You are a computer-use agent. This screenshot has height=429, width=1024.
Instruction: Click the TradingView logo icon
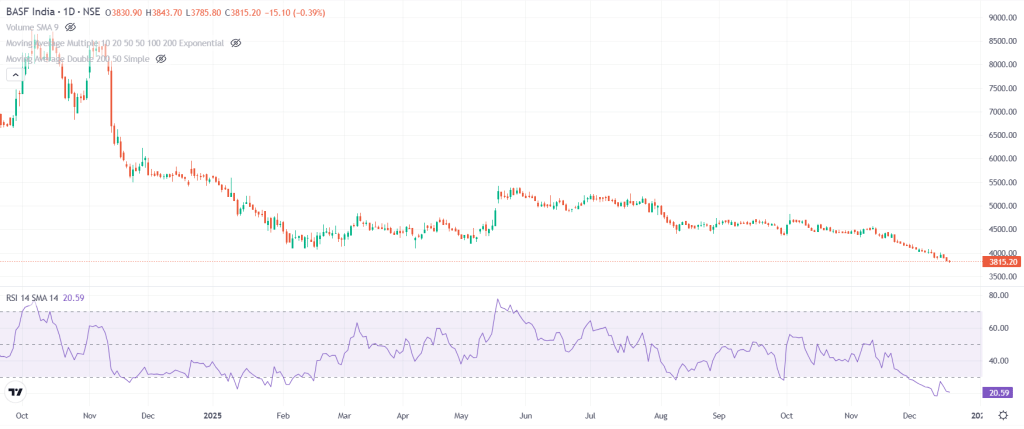(16, 392)
